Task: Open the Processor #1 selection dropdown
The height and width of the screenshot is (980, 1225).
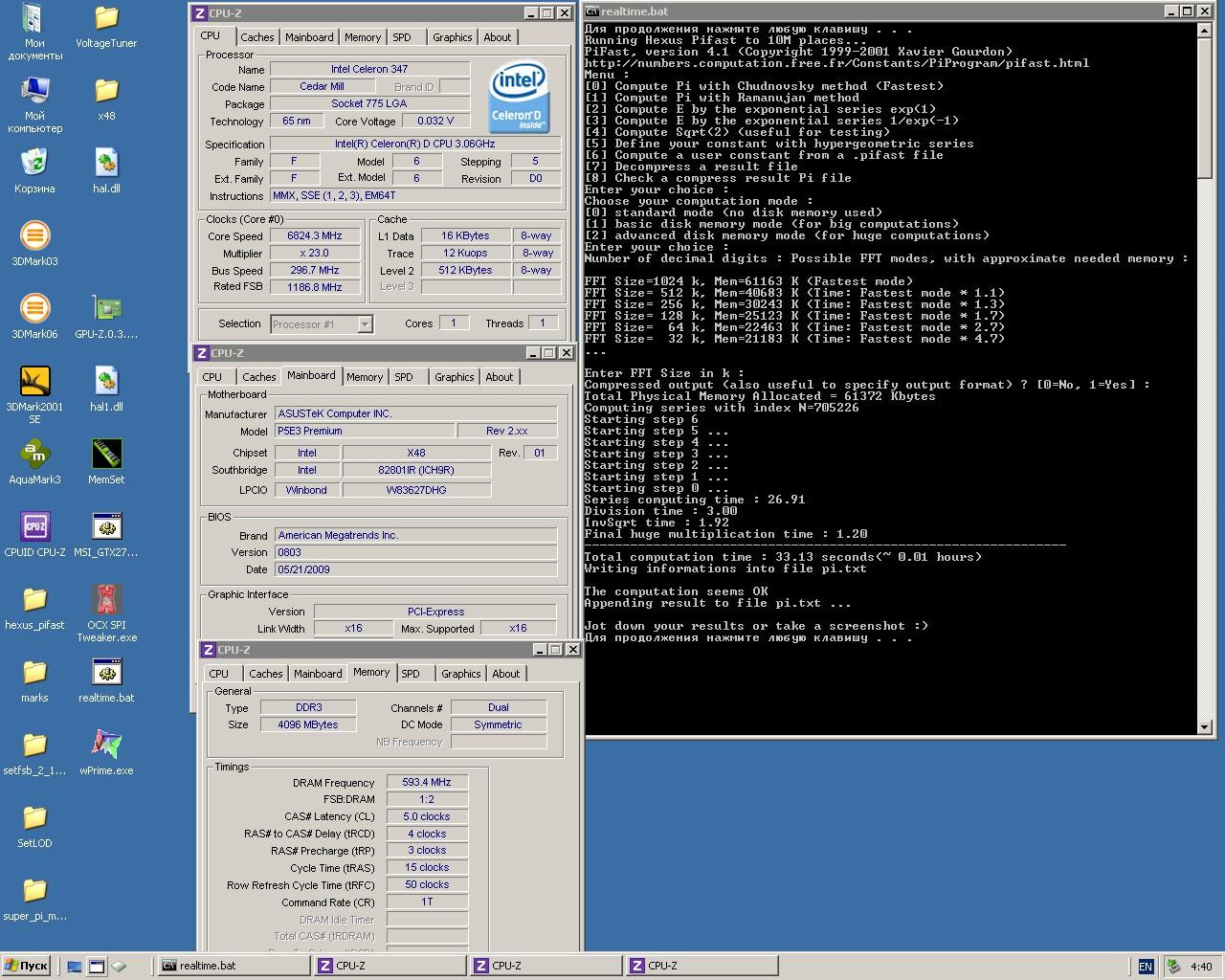Action: pos(322,324)
